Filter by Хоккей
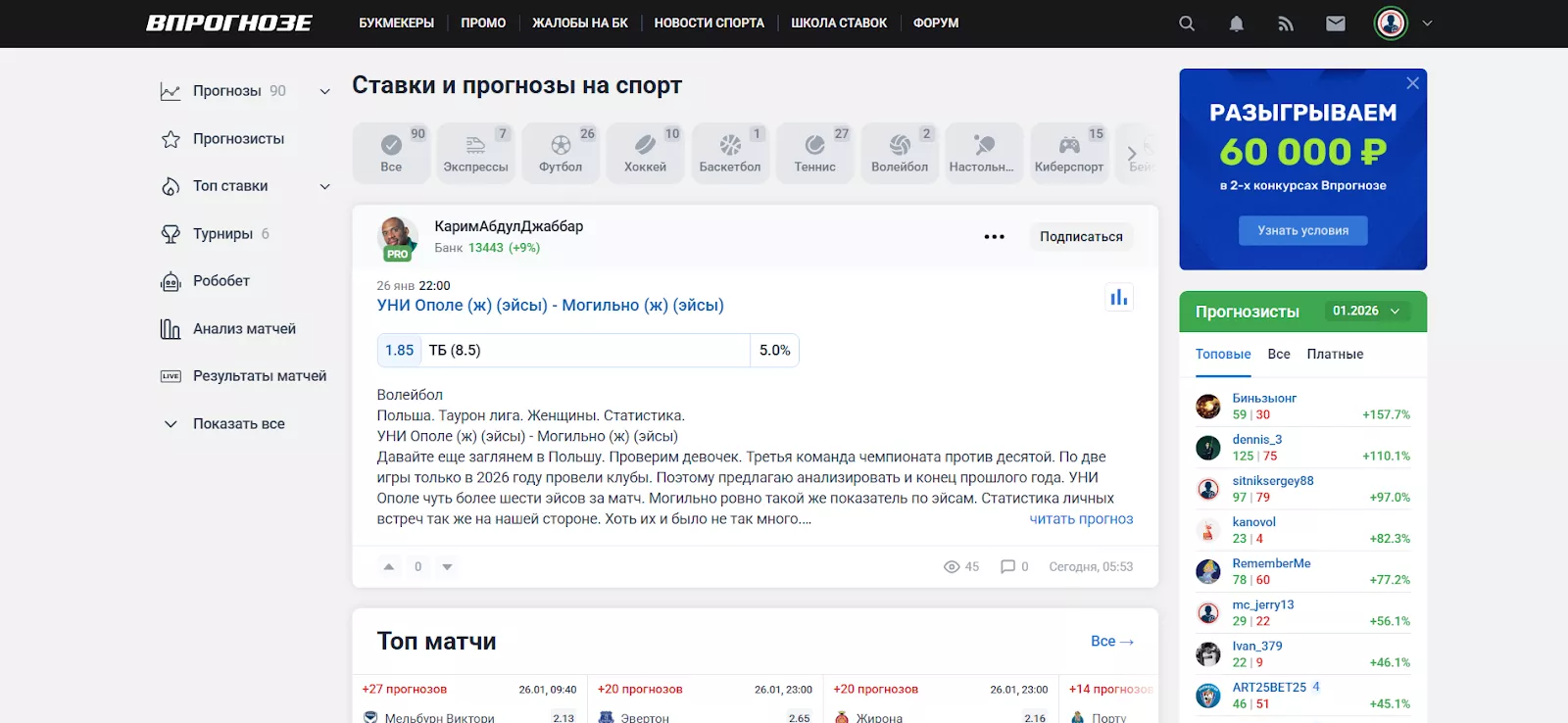Viewport: 1568px width, 723px height. [x=645, y=153]
